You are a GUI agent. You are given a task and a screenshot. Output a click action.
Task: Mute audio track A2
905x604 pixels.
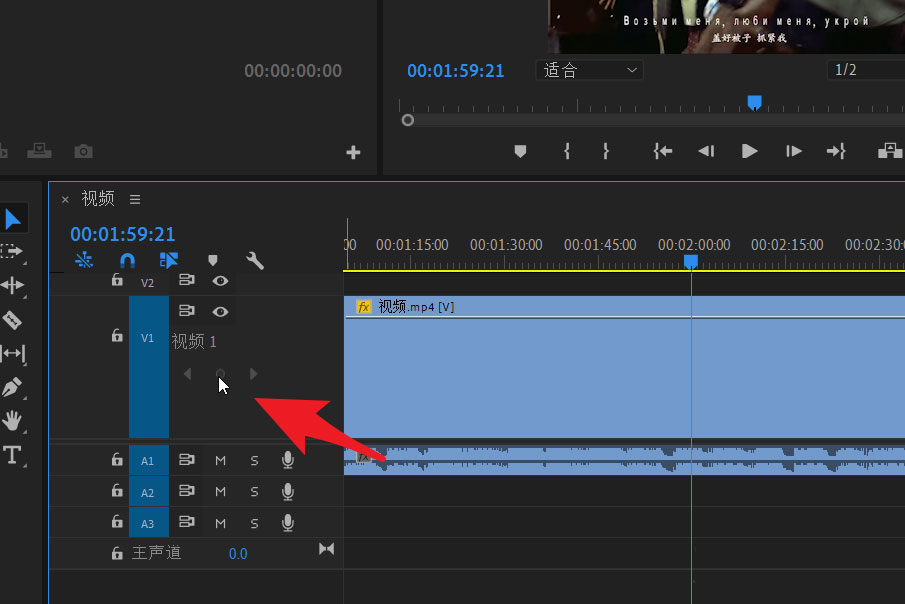click(x=221, y=492)
